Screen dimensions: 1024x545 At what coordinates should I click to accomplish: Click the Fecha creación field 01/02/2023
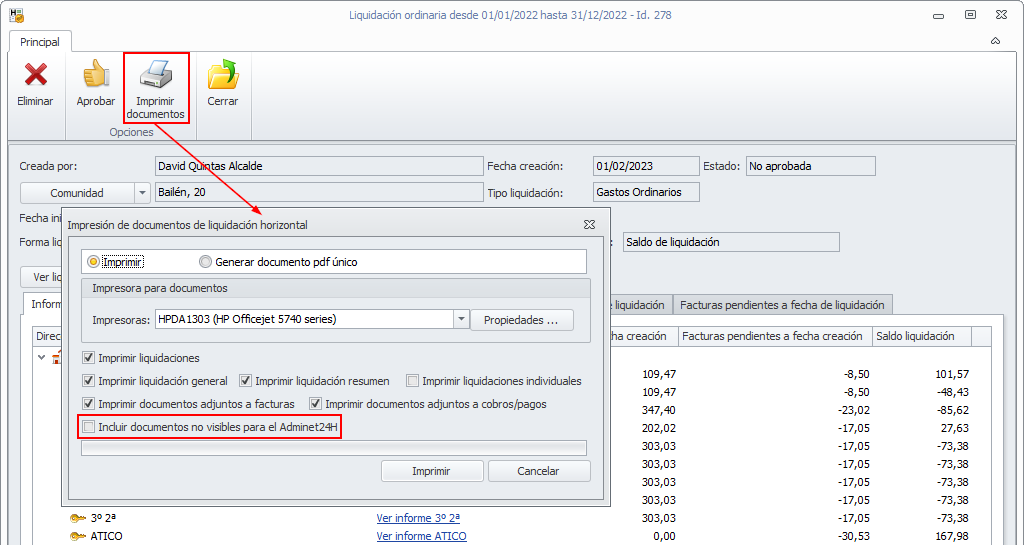tap(645, 166)
